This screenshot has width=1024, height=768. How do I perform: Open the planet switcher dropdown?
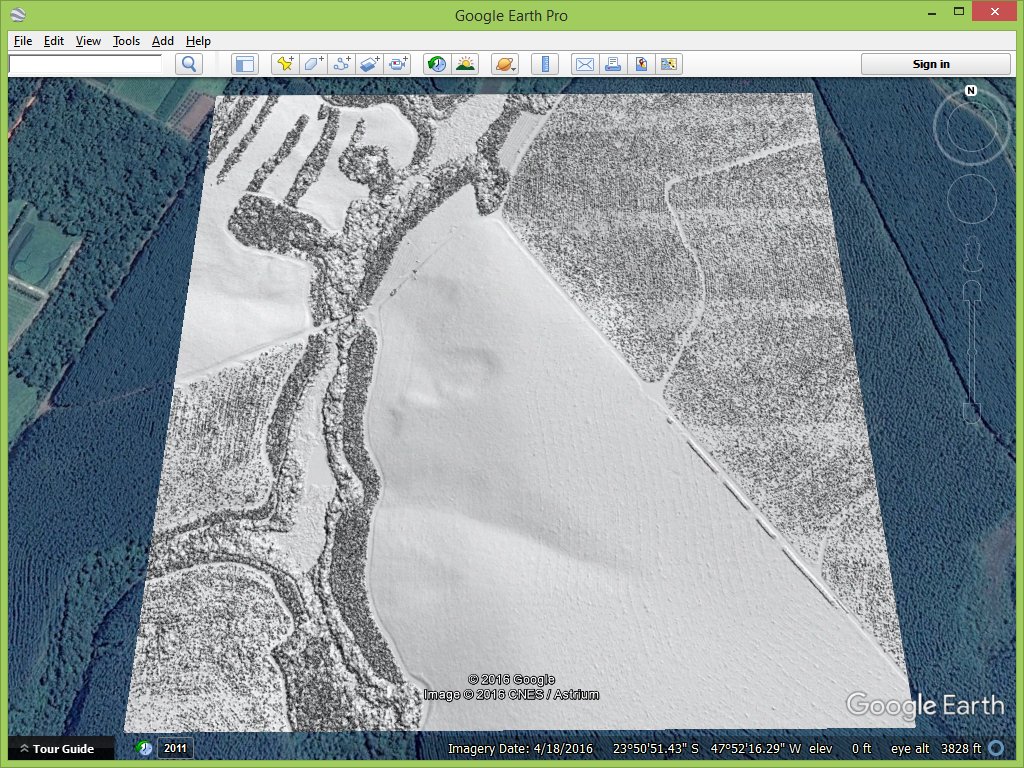pyautogui.click(x=505, y=64)
